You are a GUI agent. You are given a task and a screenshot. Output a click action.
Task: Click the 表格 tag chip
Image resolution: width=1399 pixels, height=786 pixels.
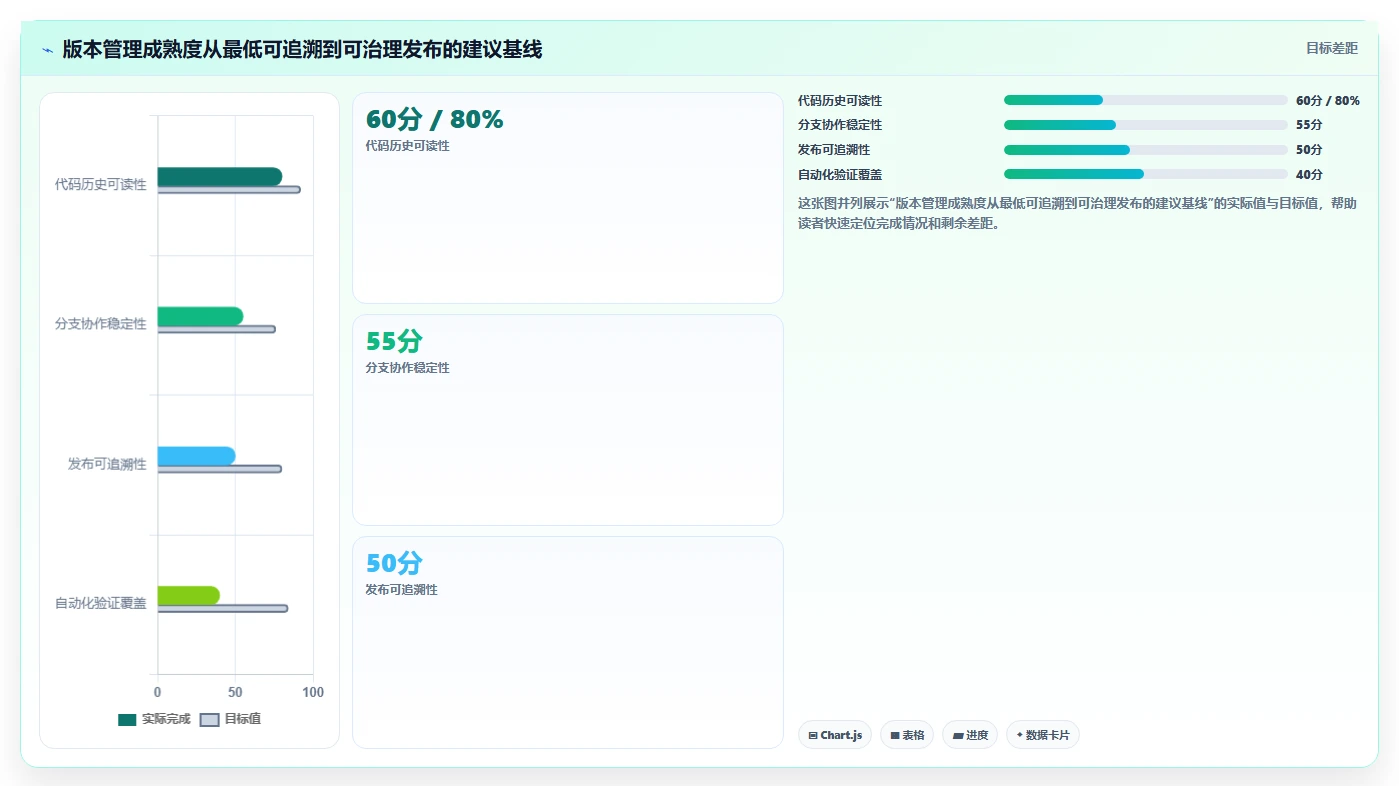[x=907, y=735]
